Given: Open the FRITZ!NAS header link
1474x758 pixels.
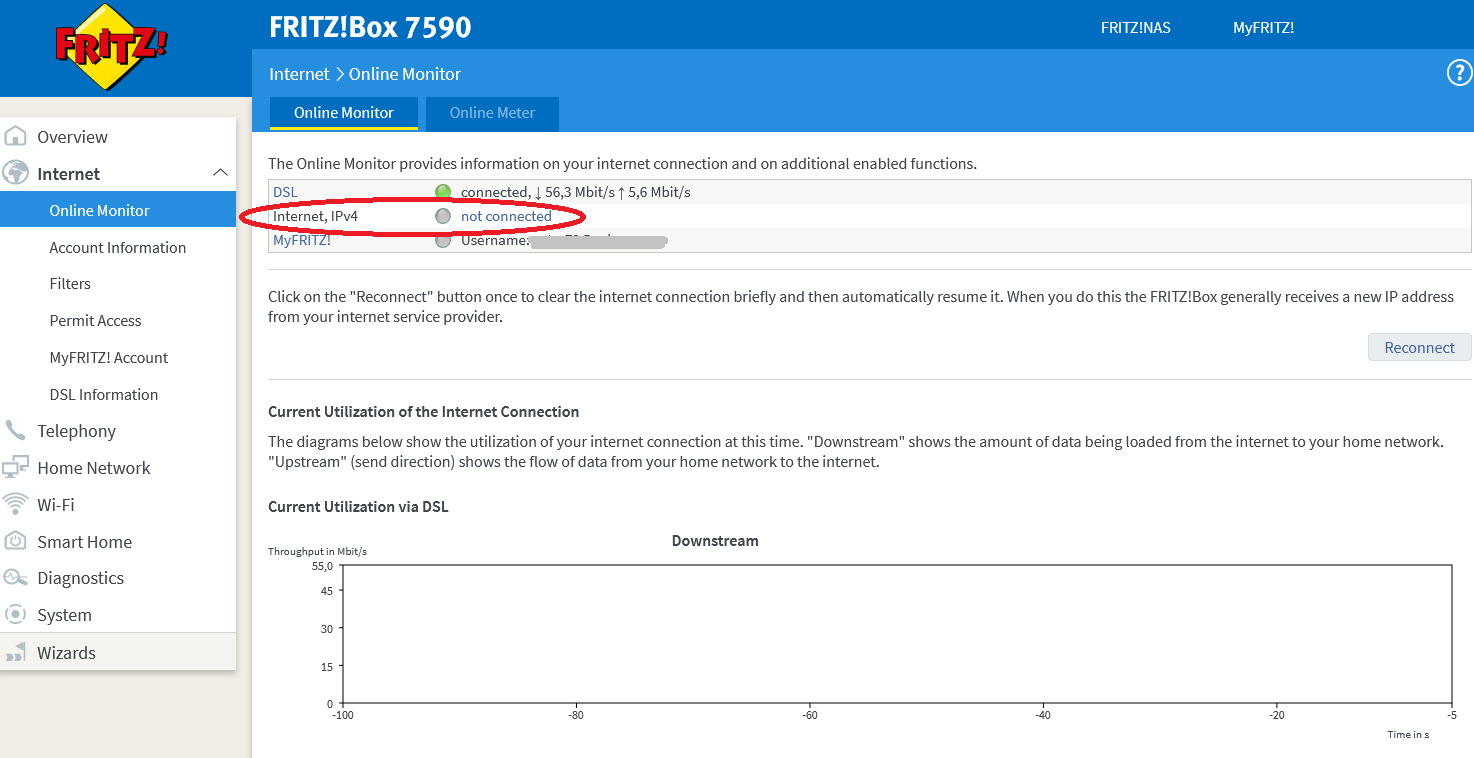Looking at the screenshot, I should point(1135,28).
